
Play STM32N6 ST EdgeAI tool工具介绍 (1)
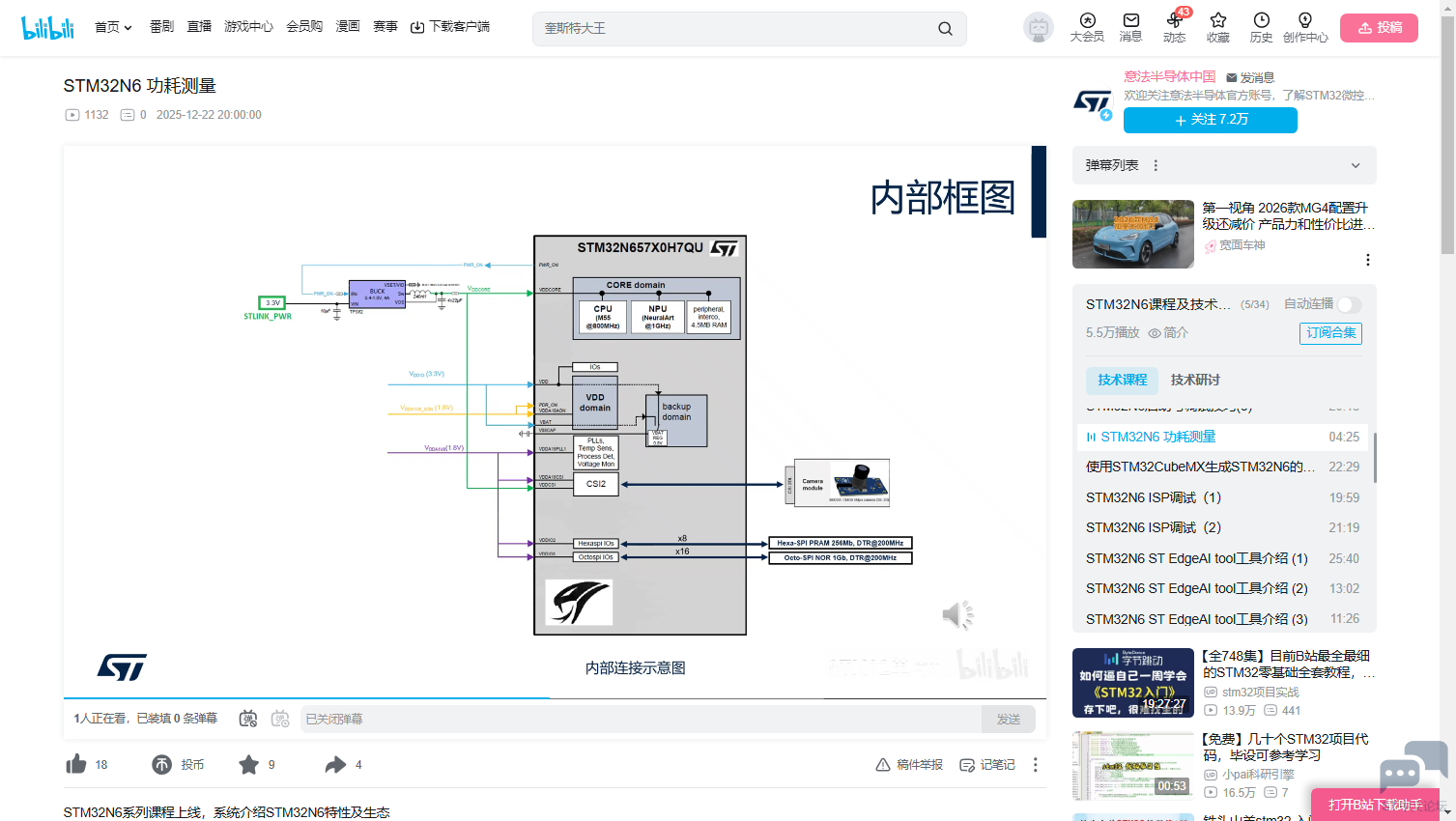pyautogui.click(x=1222, y=558)
